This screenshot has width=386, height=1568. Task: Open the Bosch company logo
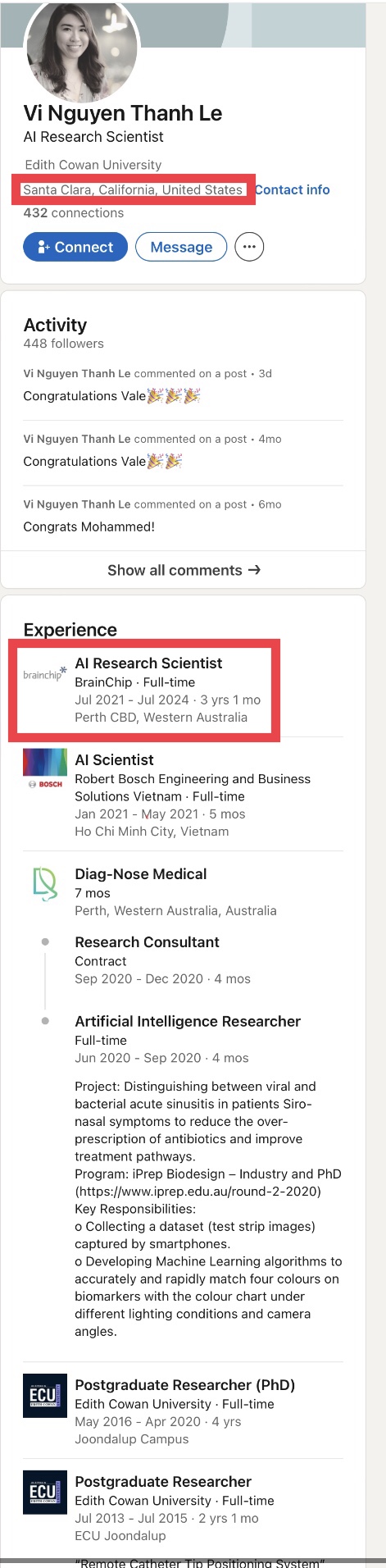[x=45, y=769]
